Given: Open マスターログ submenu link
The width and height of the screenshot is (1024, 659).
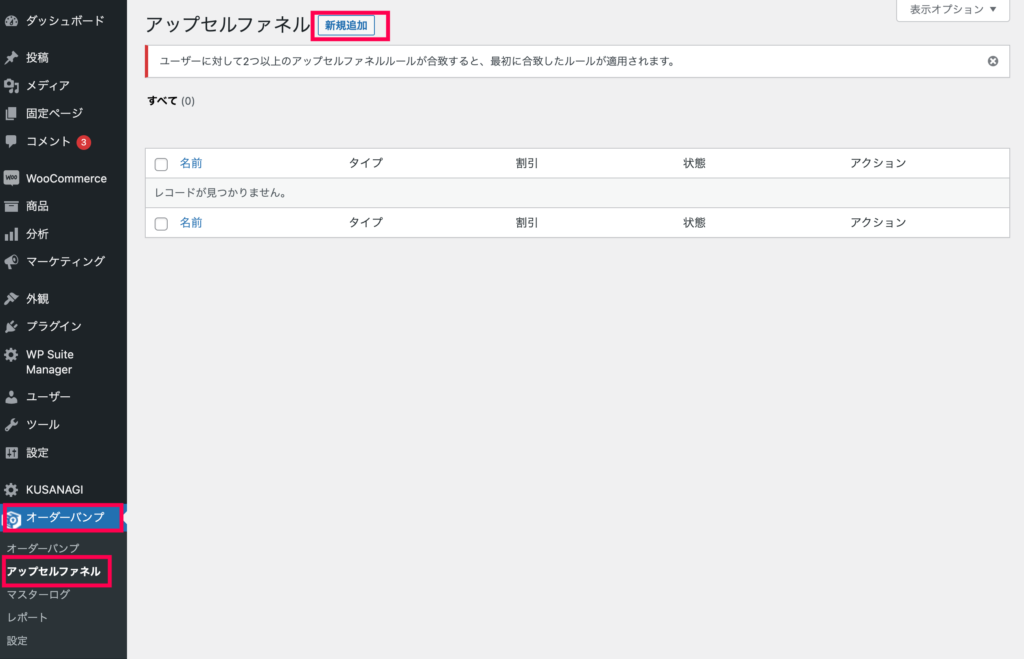Looking at the screenshot, I should tap(38, 594).
